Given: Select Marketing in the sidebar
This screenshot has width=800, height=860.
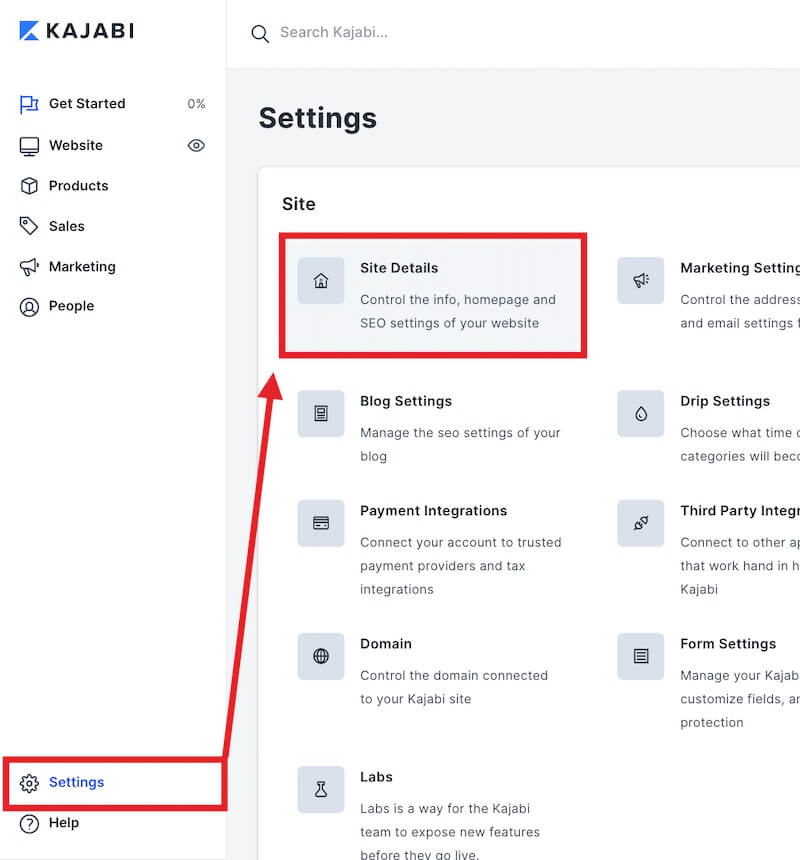Looking at the screenshot, I should 80,266.
